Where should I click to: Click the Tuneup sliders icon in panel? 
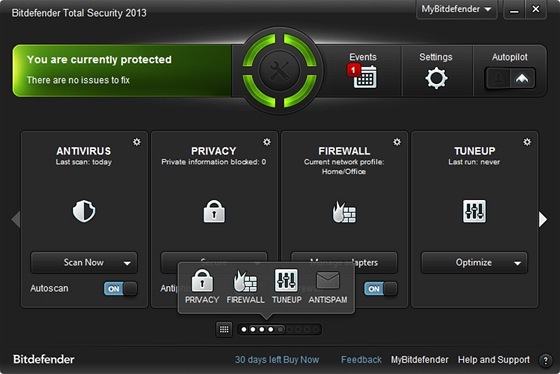pos(474,211)
